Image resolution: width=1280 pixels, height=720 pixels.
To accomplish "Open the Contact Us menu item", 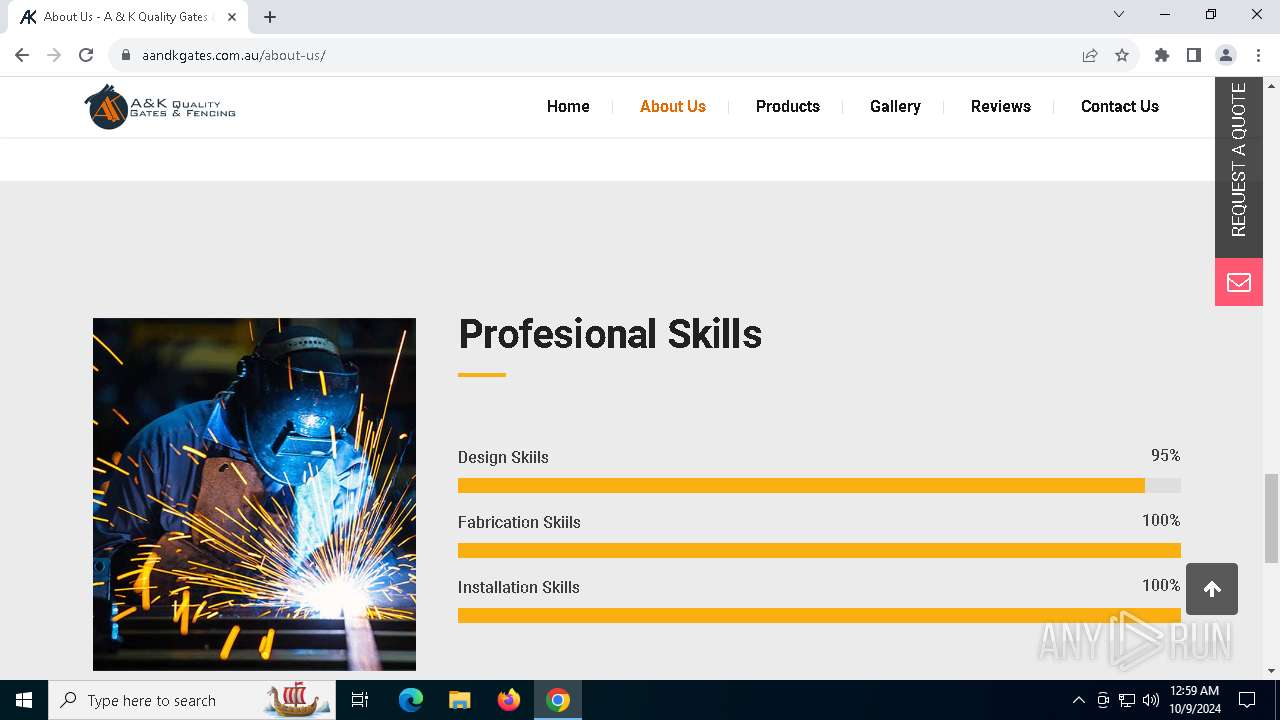I will pos(1120,106).
